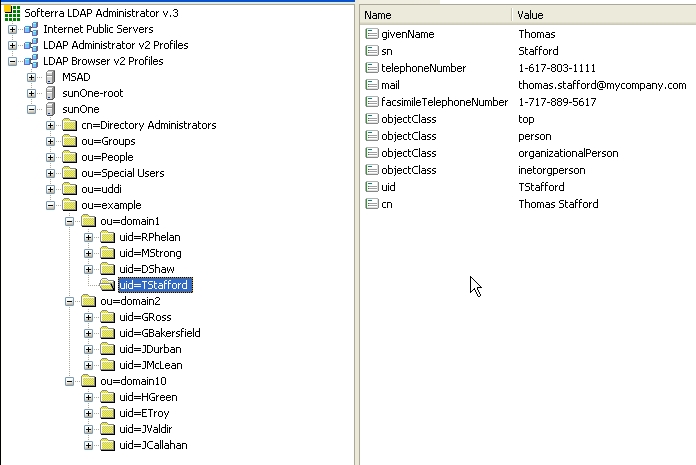This screenshot has height=465, width=696.
Task: Click the ou=domain10 folder icon
Action: [88, 381]
